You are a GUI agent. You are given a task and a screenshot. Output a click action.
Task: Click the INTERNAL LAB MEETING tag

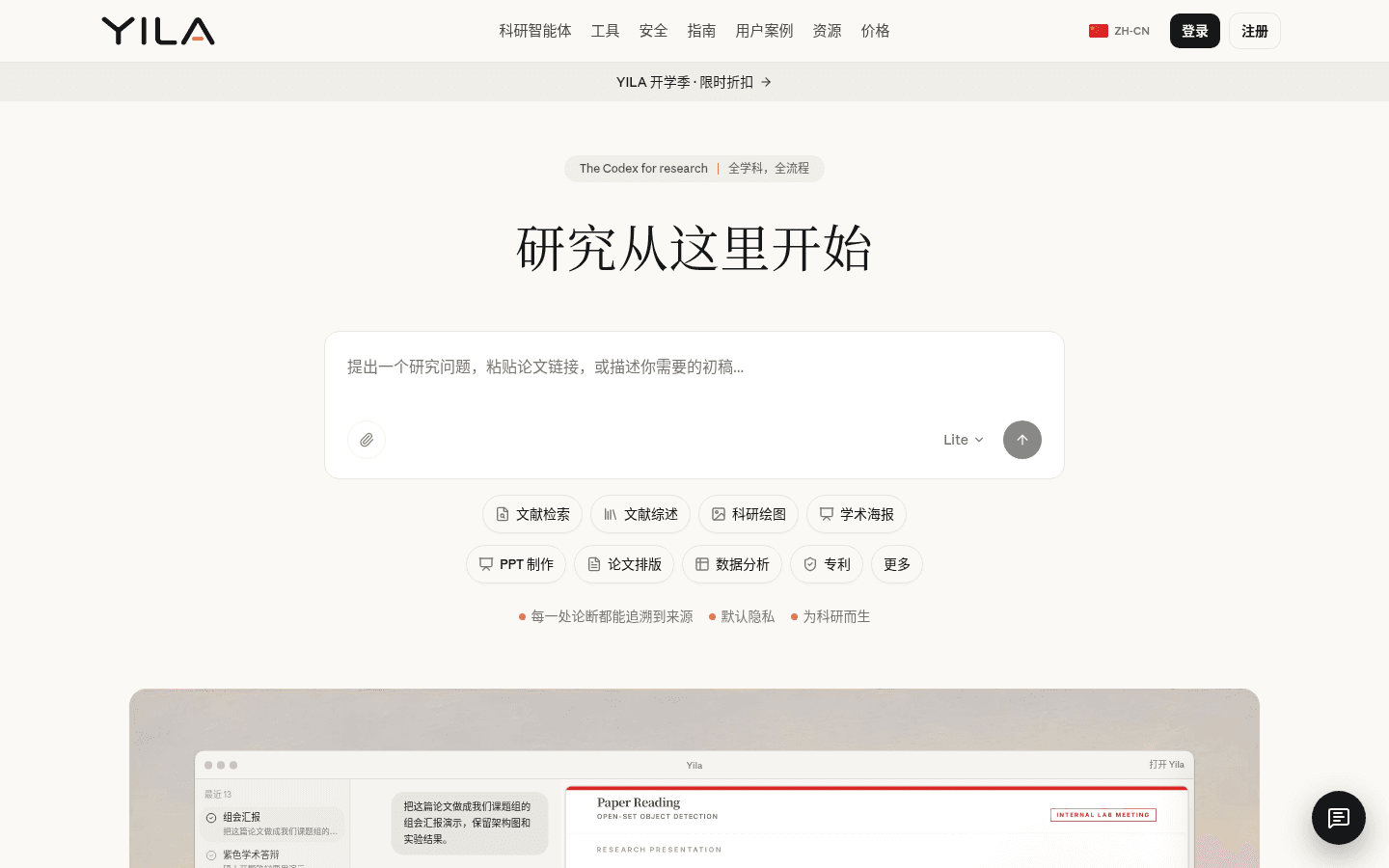click(1103, 815)
